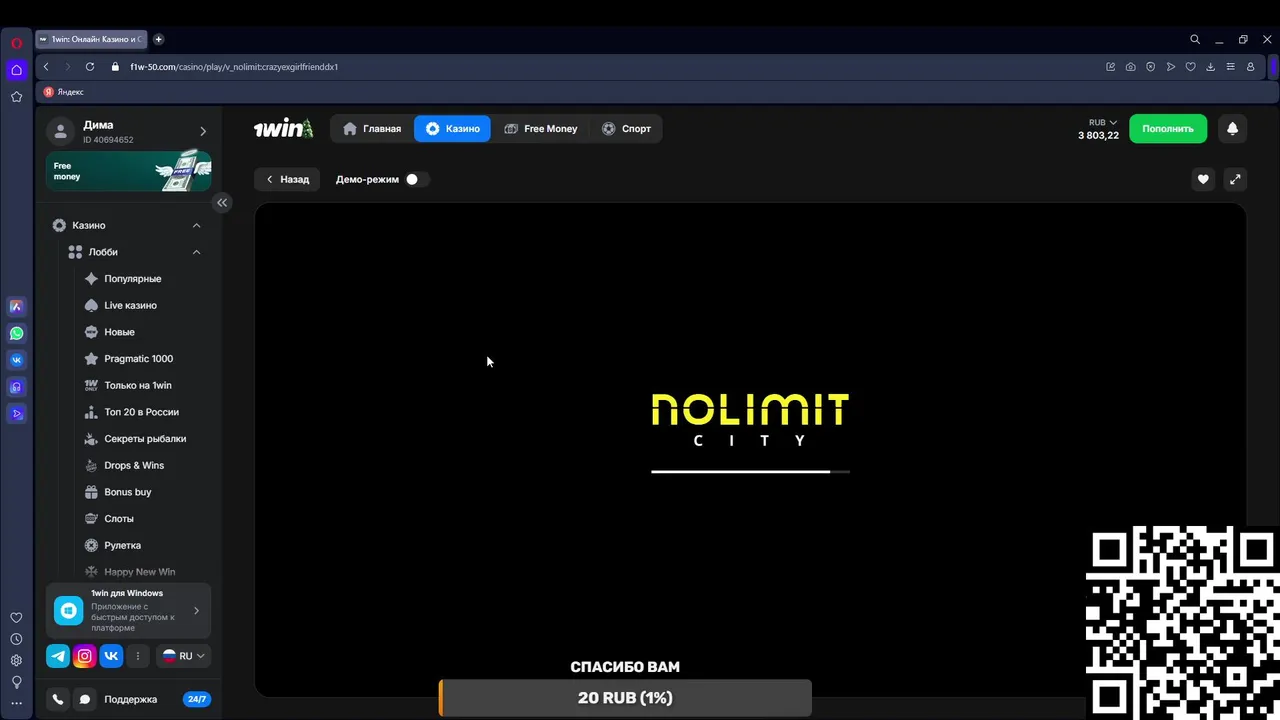Open more social links dots
Viewport: 1280px width, 720px height.
point(138,656)
